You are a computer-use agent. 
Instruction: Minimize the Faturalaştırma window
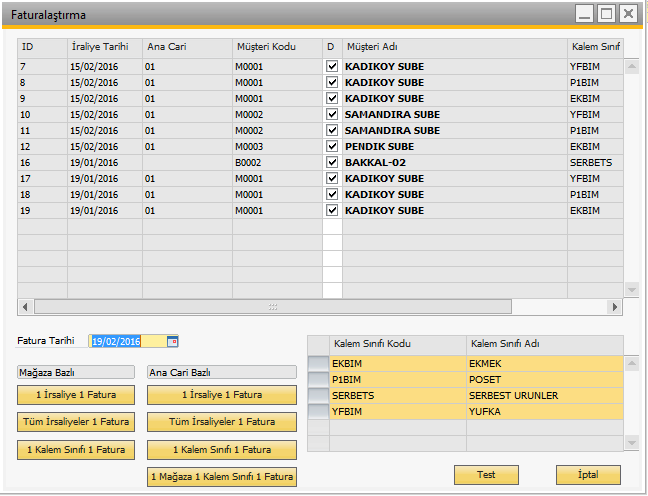584,14
